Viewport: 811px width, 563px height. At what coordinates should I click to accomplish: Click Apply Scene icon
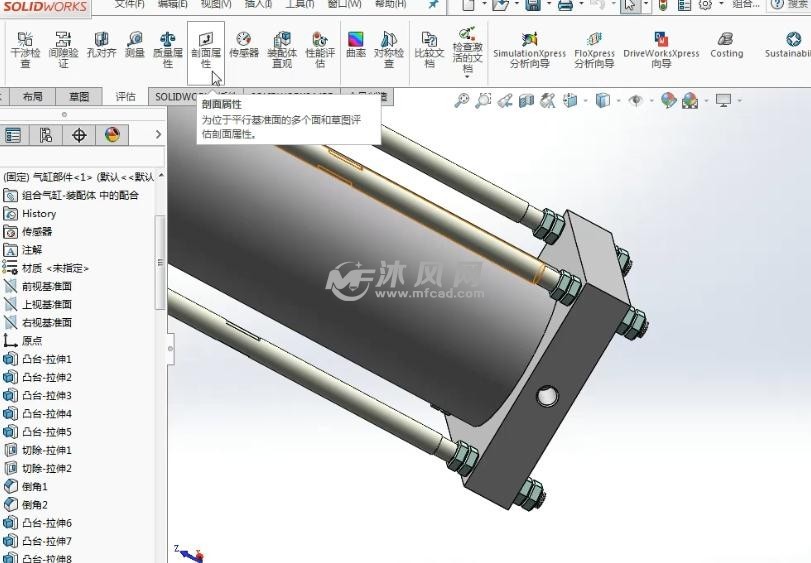(x=690, y=100)
